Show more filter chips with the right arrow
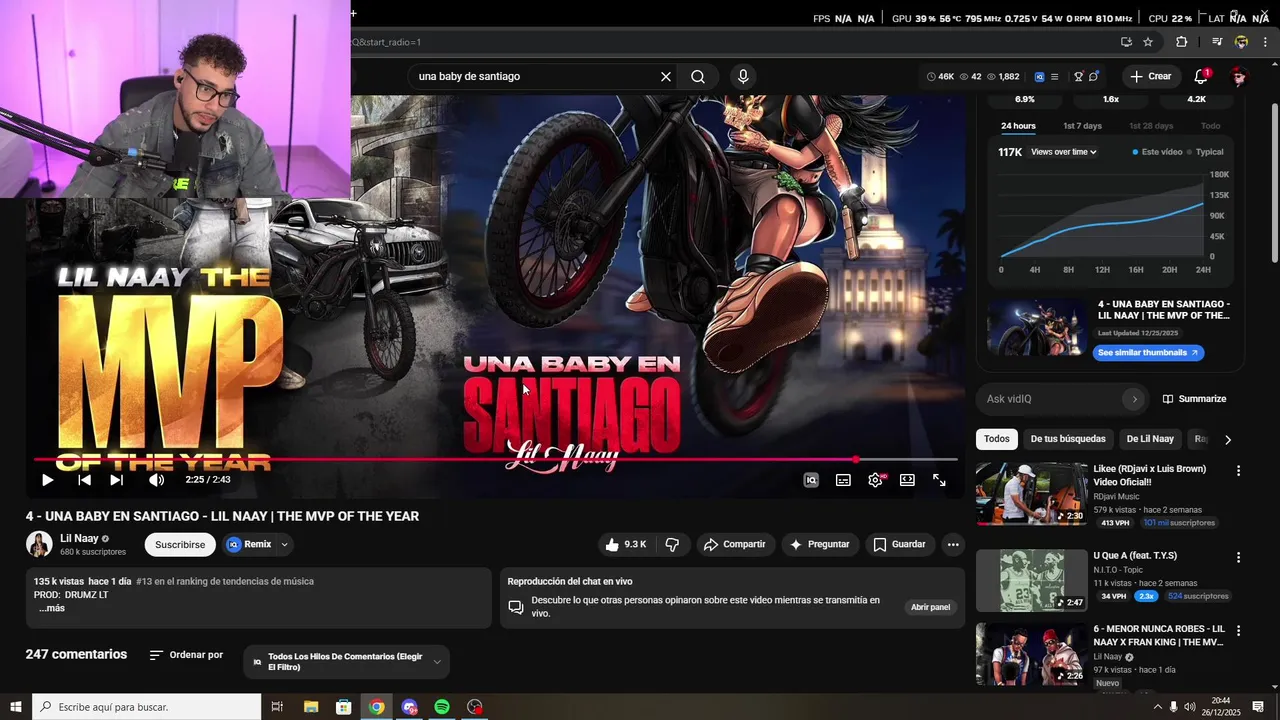The height and width of the screenshot is (720, 1280). pos(1228,439)
